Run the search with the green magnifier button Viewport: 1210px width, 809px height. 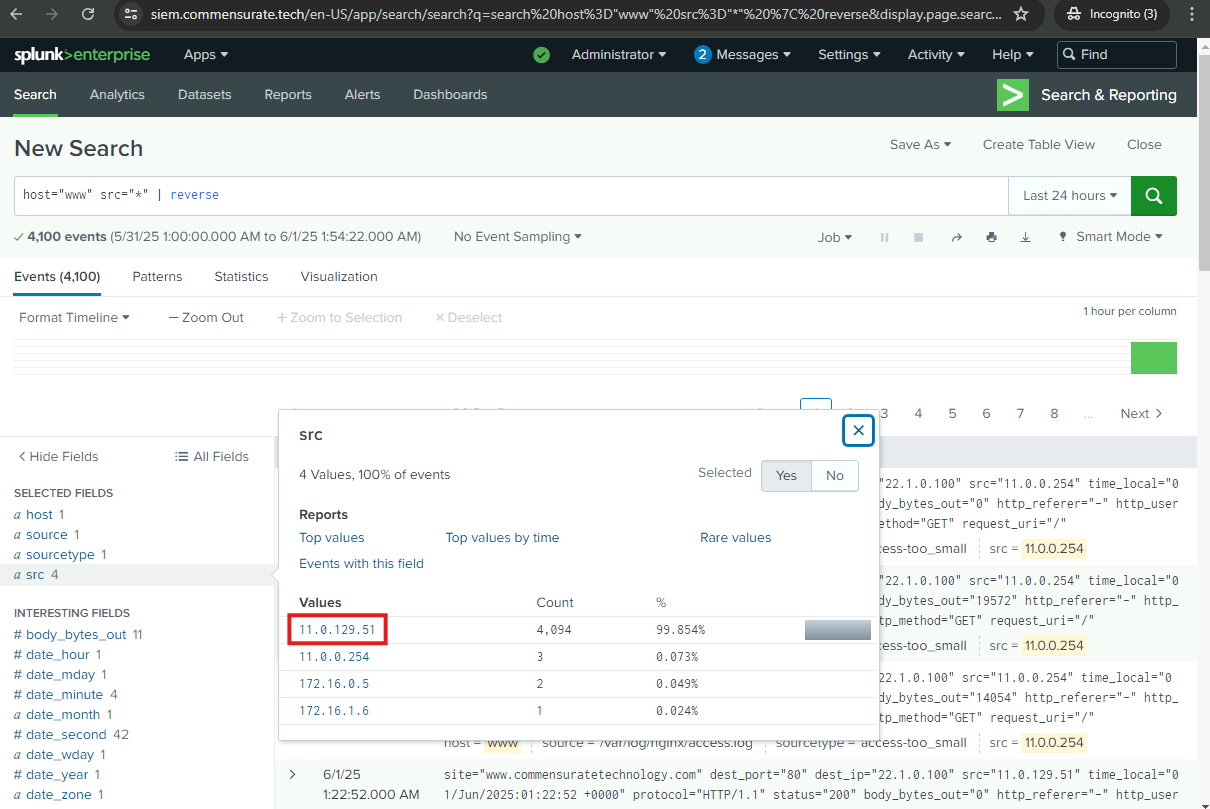[1153, 196]
